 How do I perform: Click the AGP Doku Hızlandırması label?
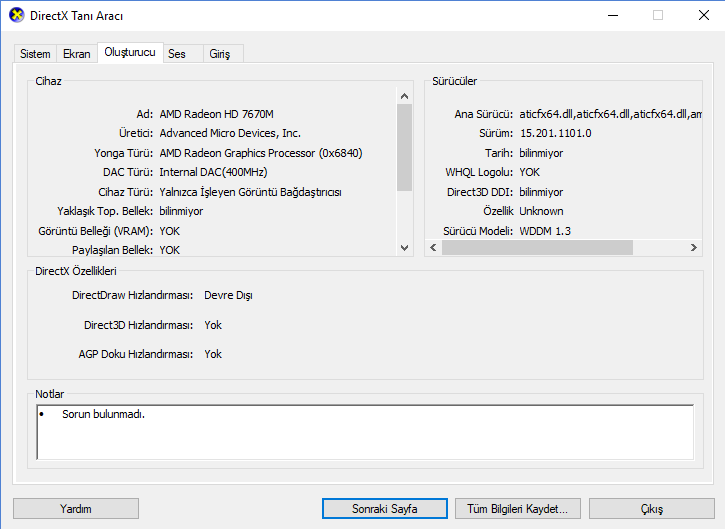[x=135, y=354]
